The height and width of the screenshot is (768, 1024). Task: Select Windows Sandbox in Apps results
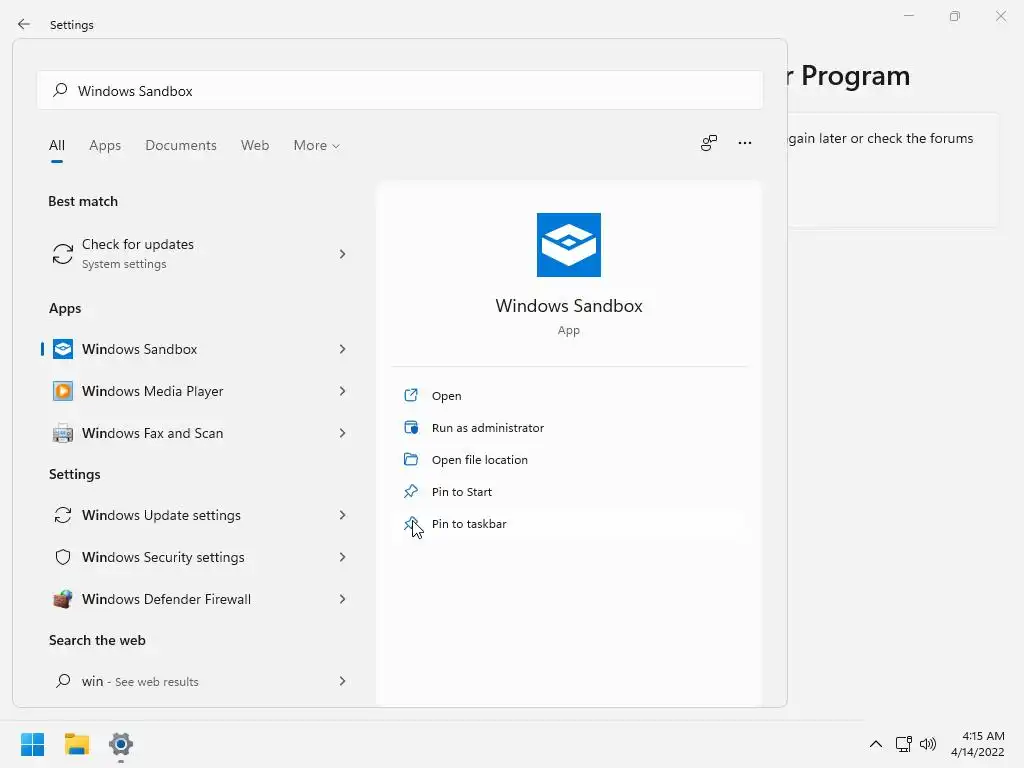199,349
